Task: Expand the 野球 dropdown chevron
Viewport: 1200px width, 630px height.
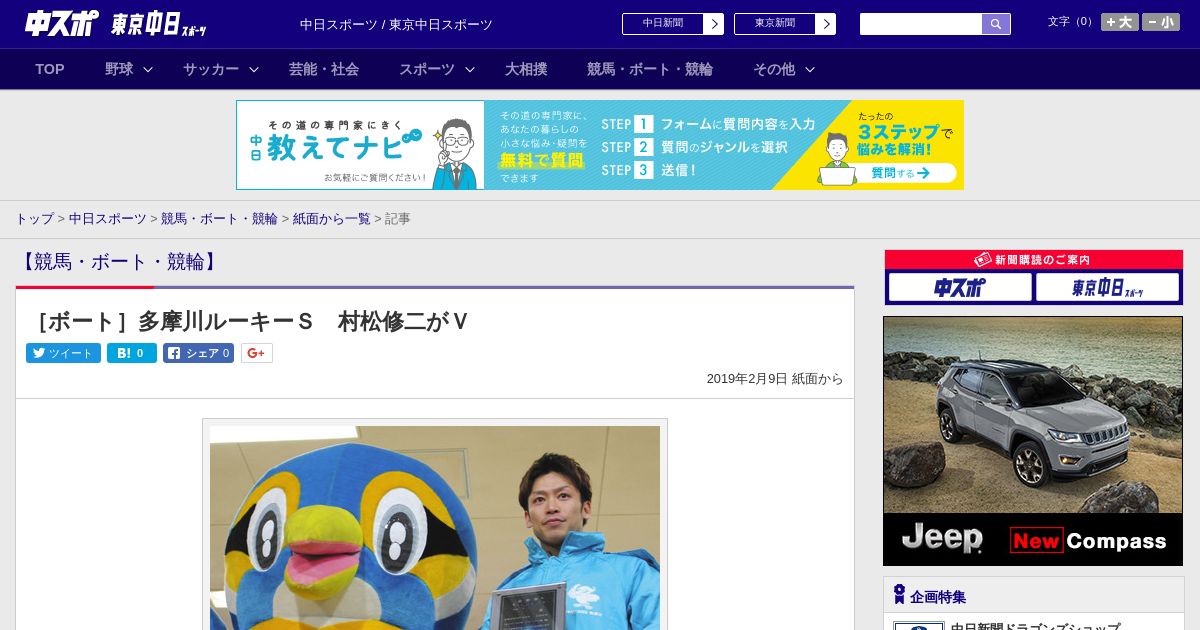Action: (148, 69)
